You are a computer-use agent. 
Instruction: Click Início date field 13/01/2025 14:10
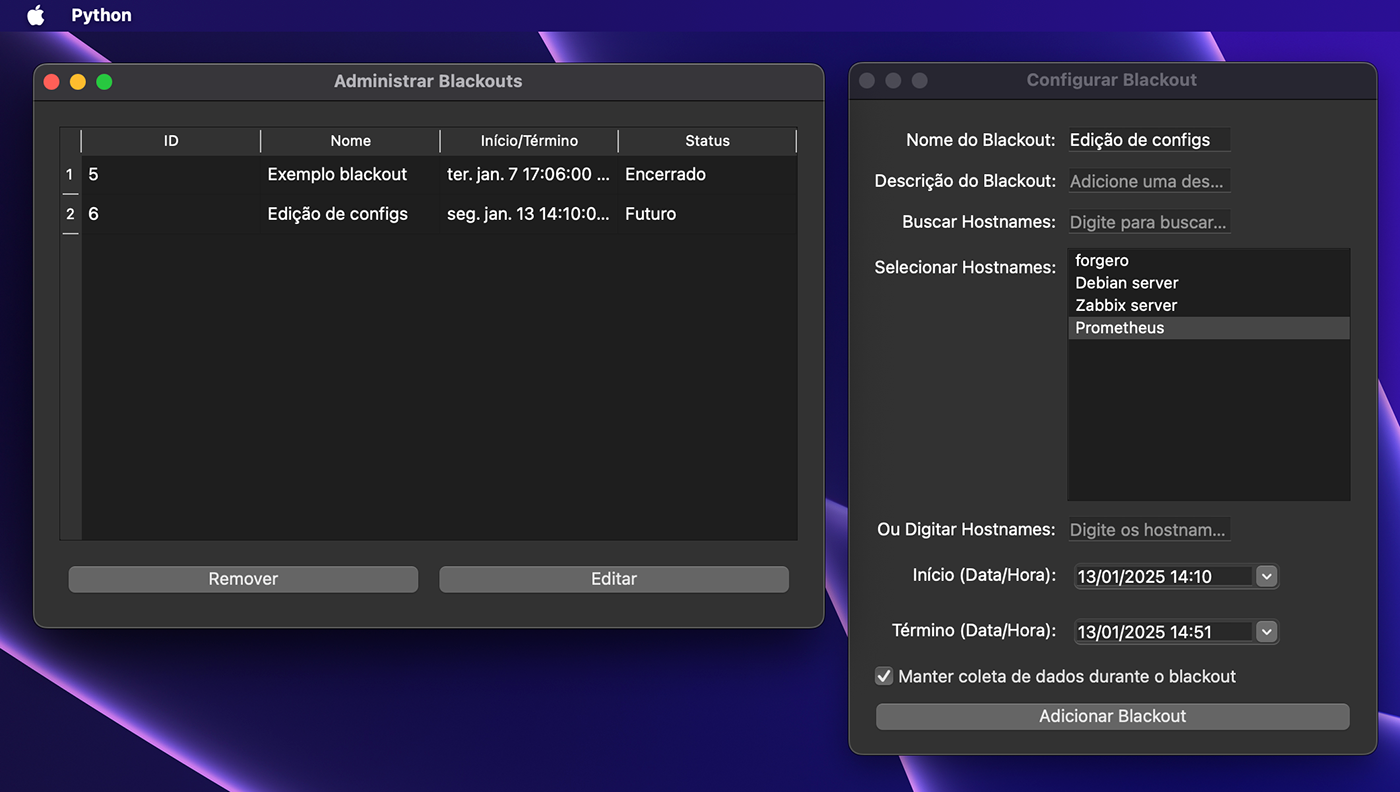click(x=1164, y=576)
